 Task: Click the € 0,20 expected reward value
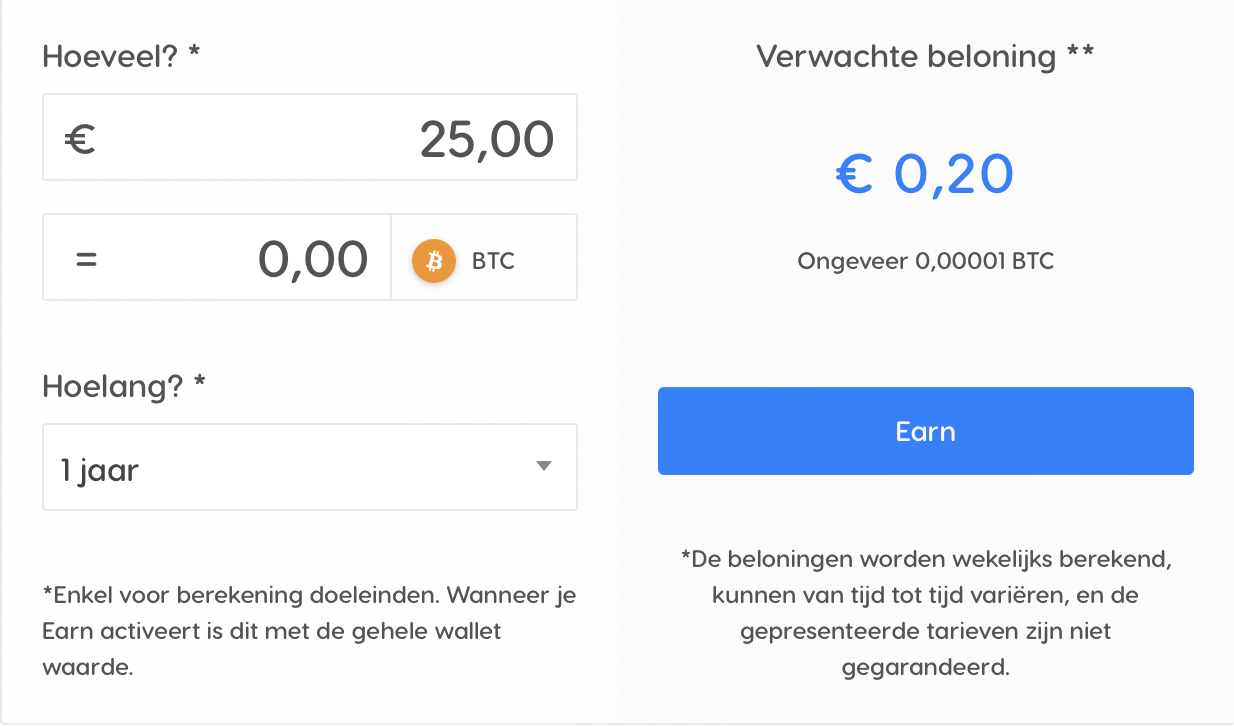pyautogui.click(x=925, y=174)
